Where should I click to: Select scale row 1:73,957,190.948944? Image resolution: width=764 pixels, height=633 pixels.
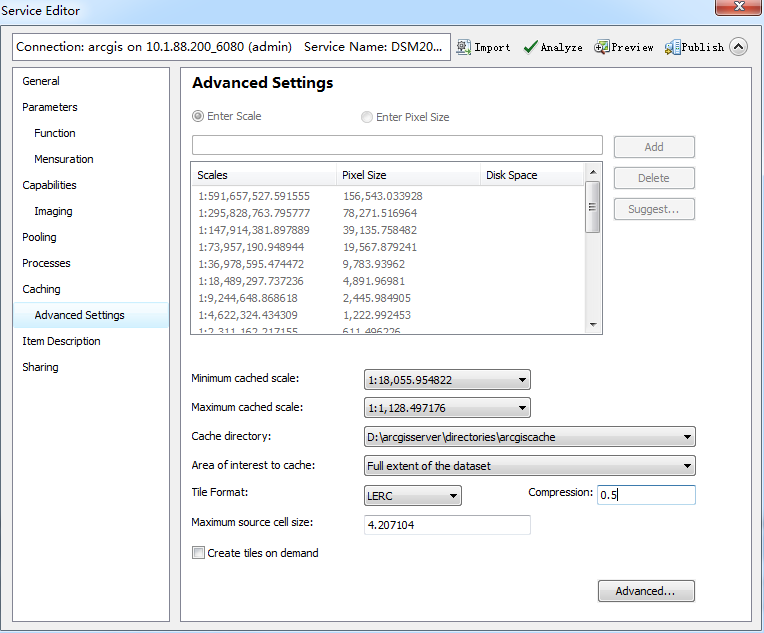[x=251, y=247]
